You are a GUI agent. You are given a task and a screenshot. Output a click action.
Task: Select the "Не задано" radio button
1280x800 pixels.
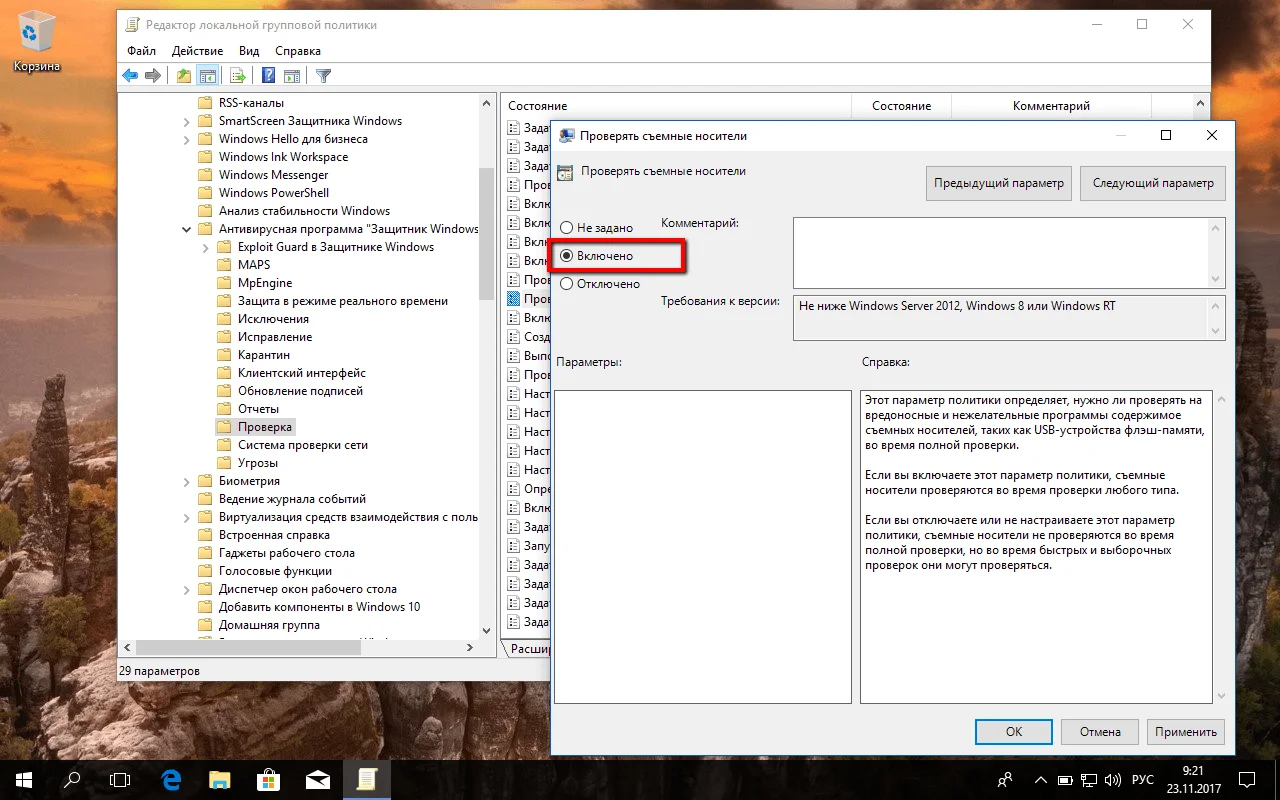567,228
